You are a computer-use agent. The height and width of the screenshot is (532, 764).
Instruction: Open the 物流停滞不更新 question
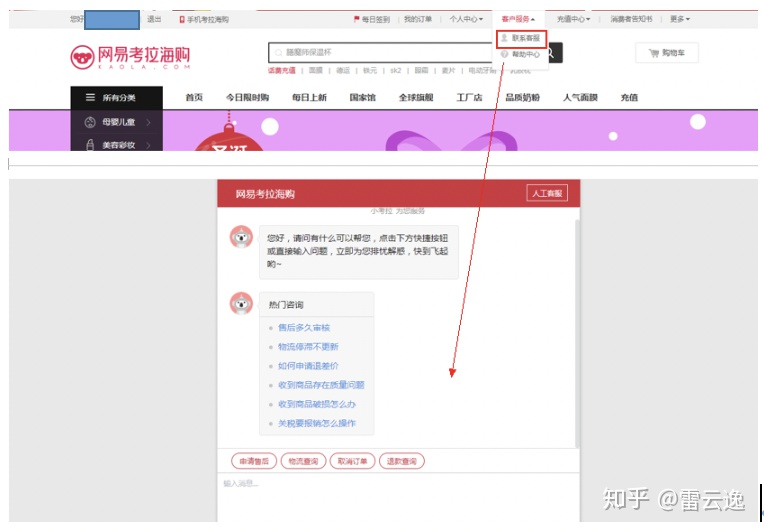[308, 346]
